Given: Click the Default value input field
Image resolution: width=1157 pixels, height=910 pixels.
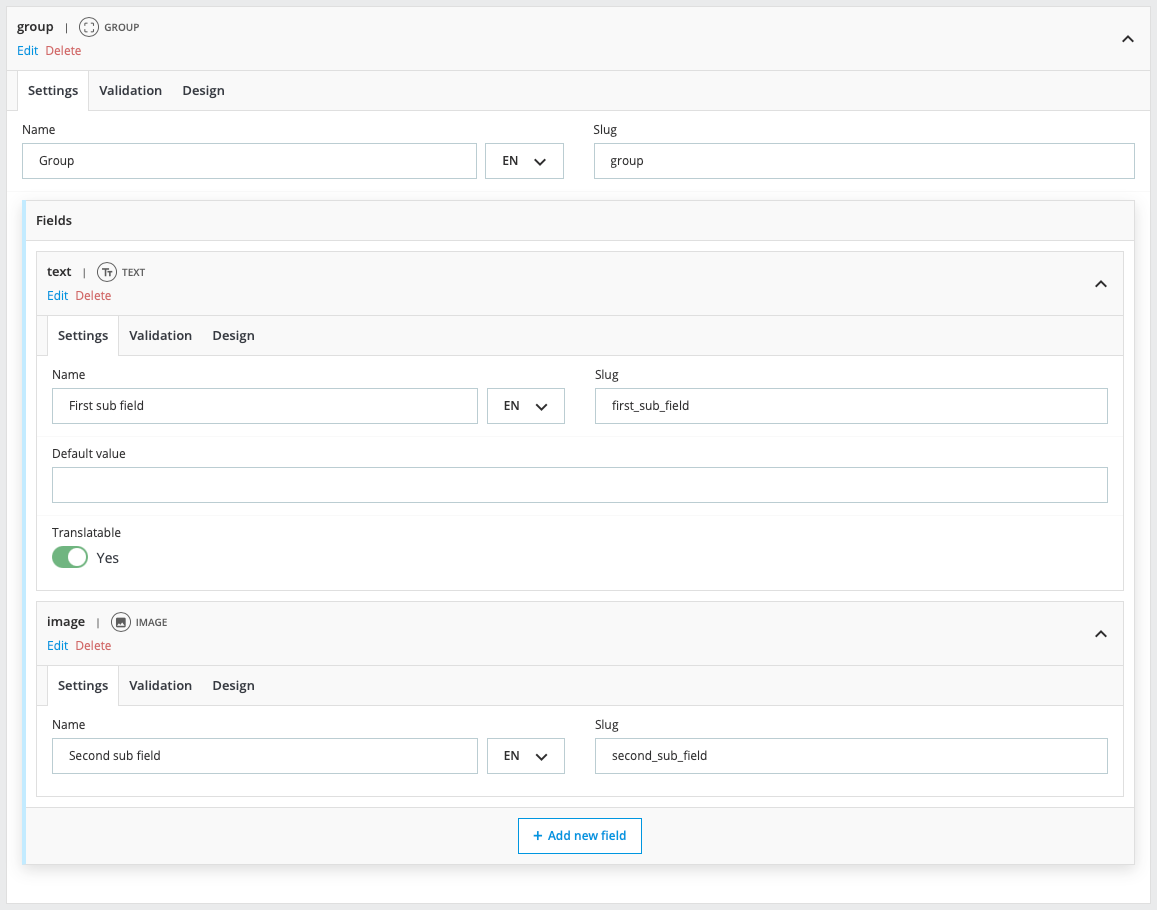Looking at the screenshot, I should (x=579, y=485).
